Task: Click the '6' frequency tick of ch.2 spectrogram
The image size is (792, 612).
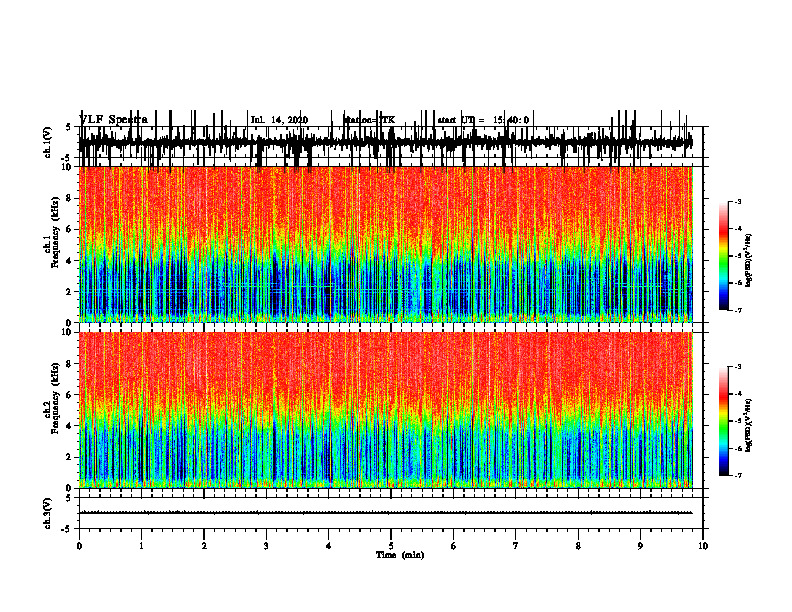Action: click(70, 395)
